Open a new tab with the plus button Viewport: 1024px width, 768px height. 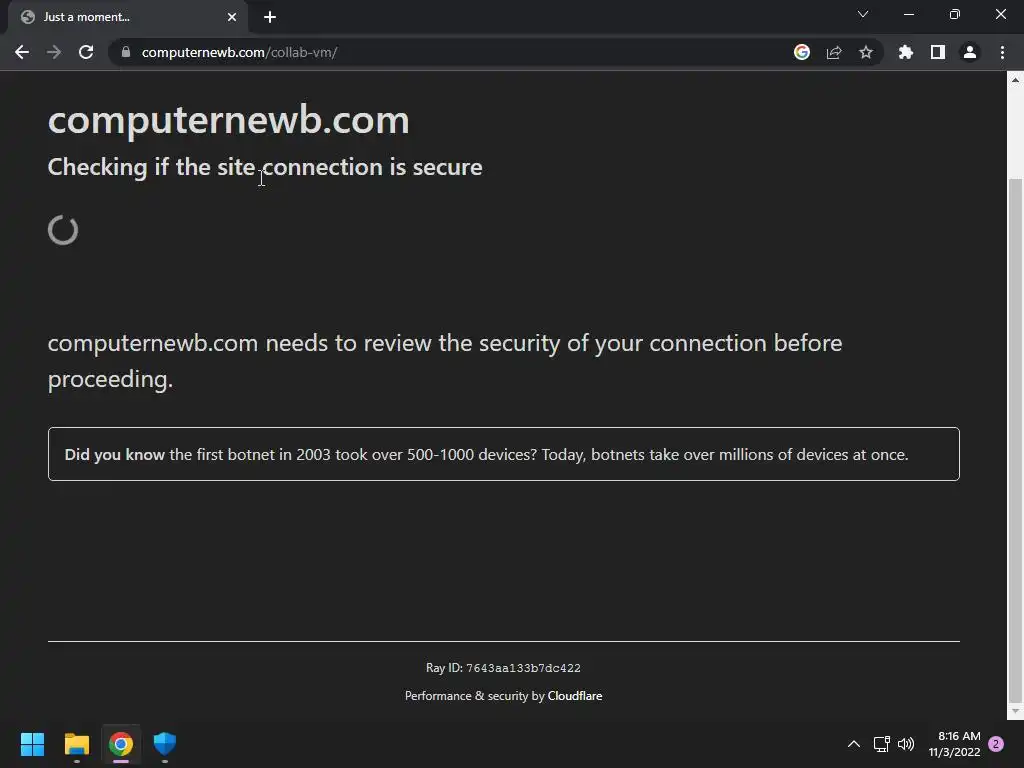tap(270, 17)
